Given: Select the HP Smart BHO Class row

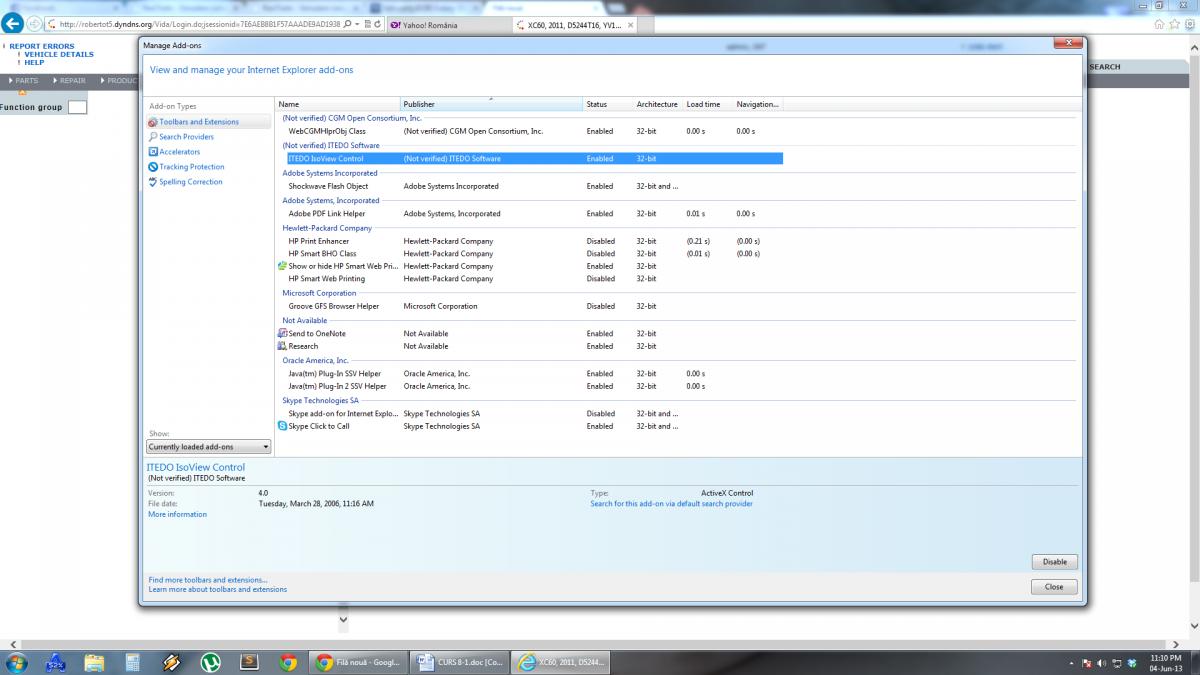Looking at the screenshot, I should 529,254.
